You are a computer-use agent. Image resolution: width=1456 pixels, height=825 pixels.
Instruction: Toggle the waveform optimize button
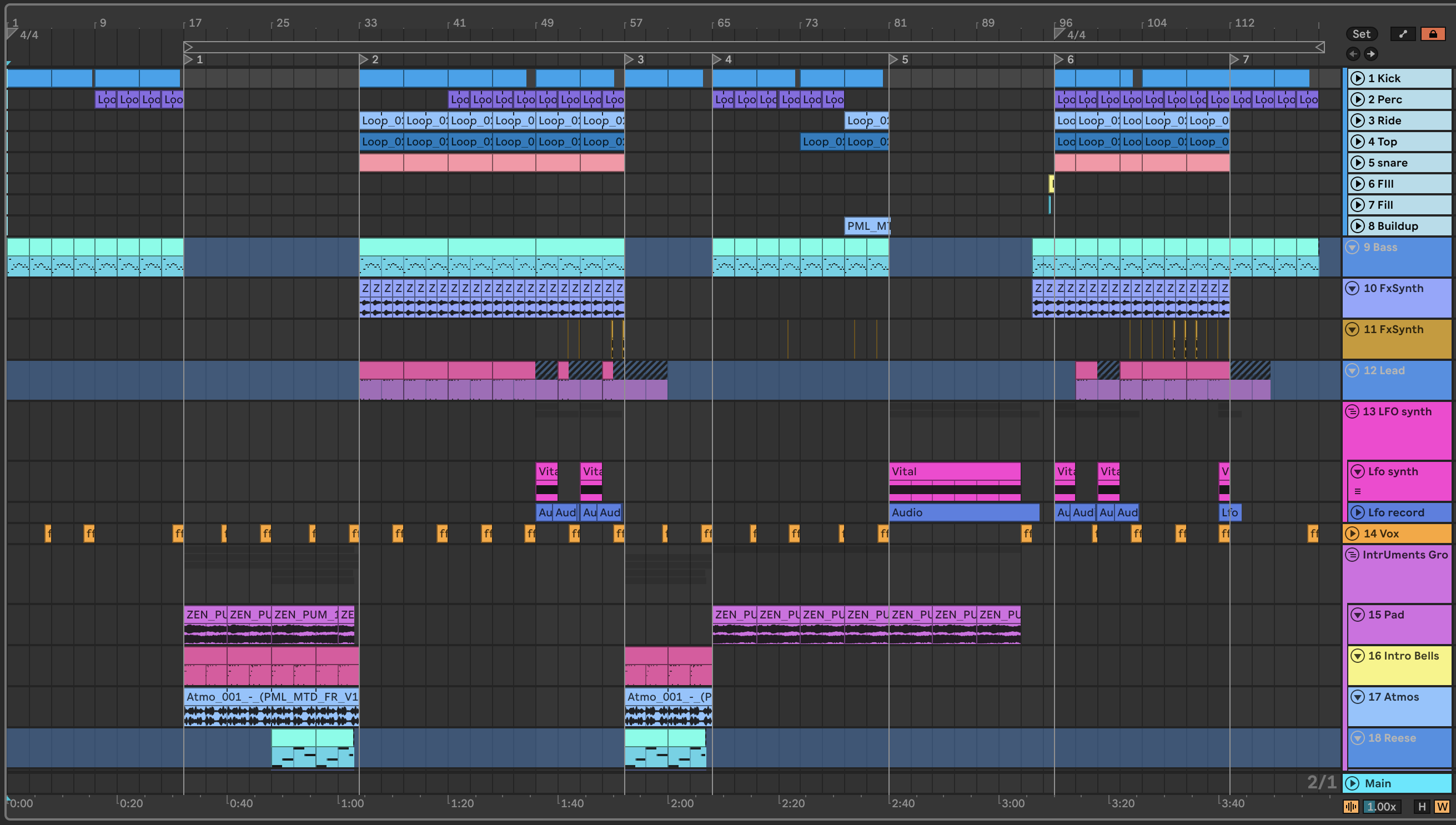1350,806
